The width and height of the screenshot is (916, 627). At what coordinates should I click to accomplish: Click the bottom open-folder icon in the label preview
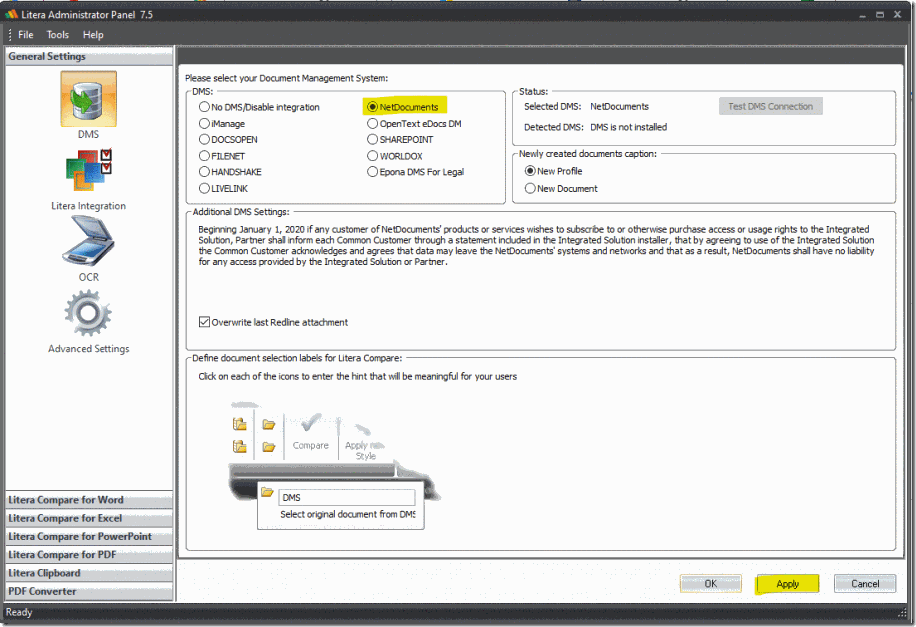tap(269, 447)
